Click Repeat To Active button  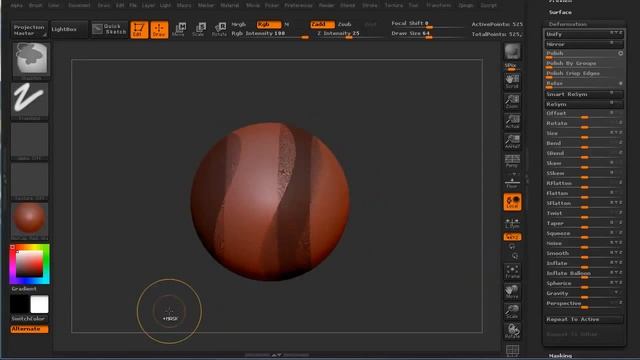click(x=584, y=320)
